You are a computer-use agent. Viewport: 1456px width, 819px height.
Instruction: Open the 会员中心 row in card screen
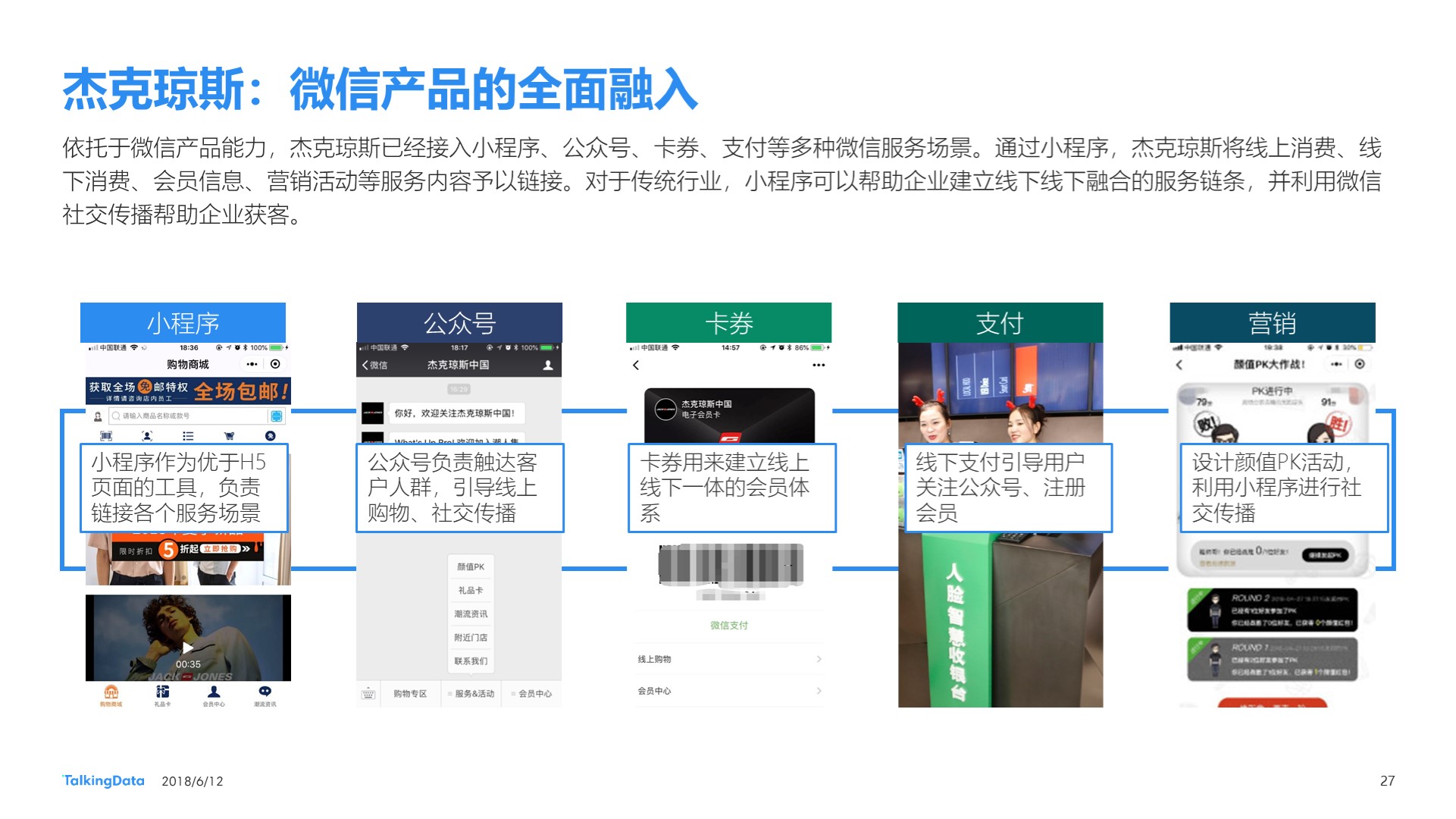pos(730,691)
